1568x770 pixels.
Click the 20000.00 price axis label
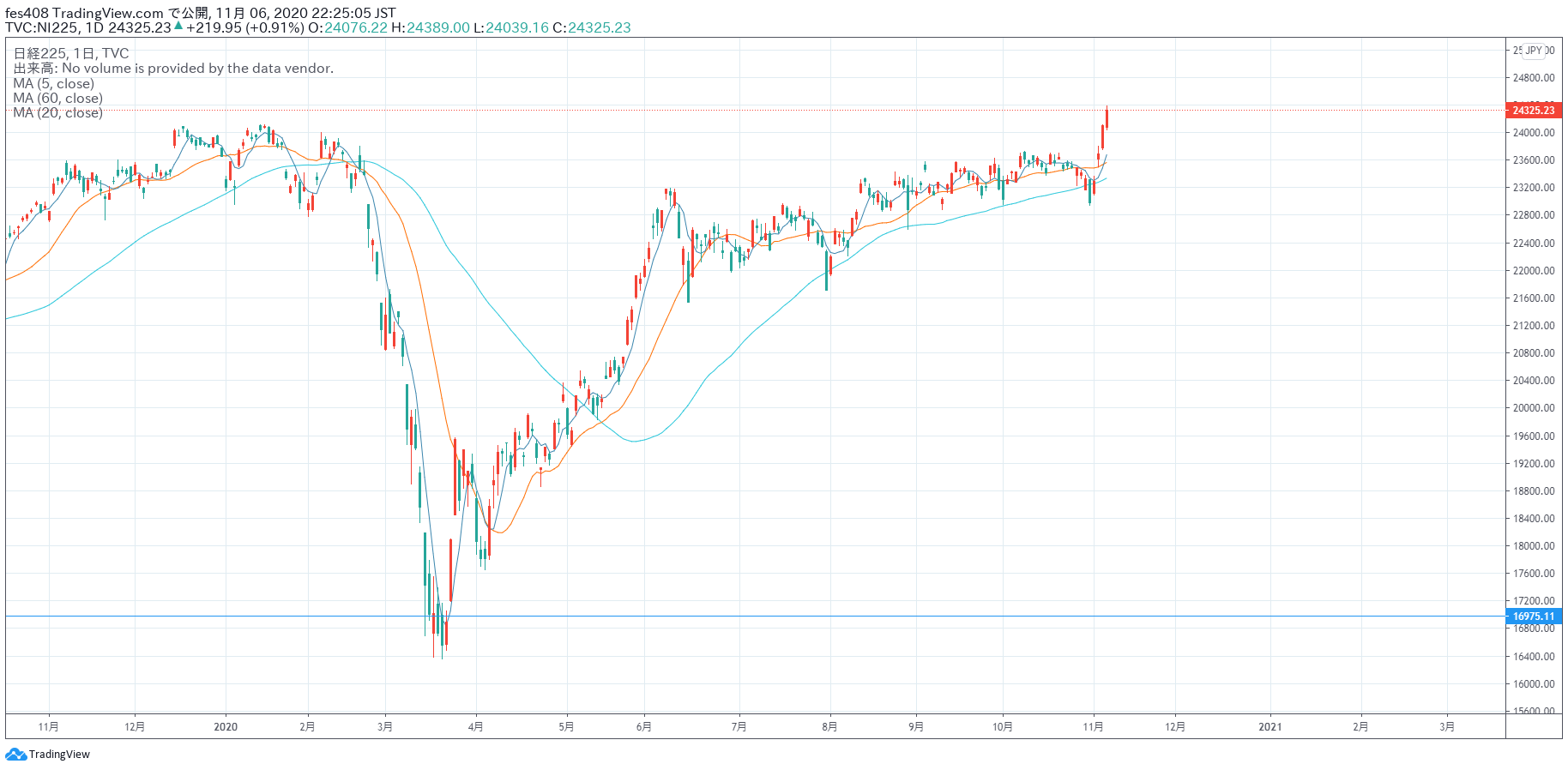coord(1534,408)
